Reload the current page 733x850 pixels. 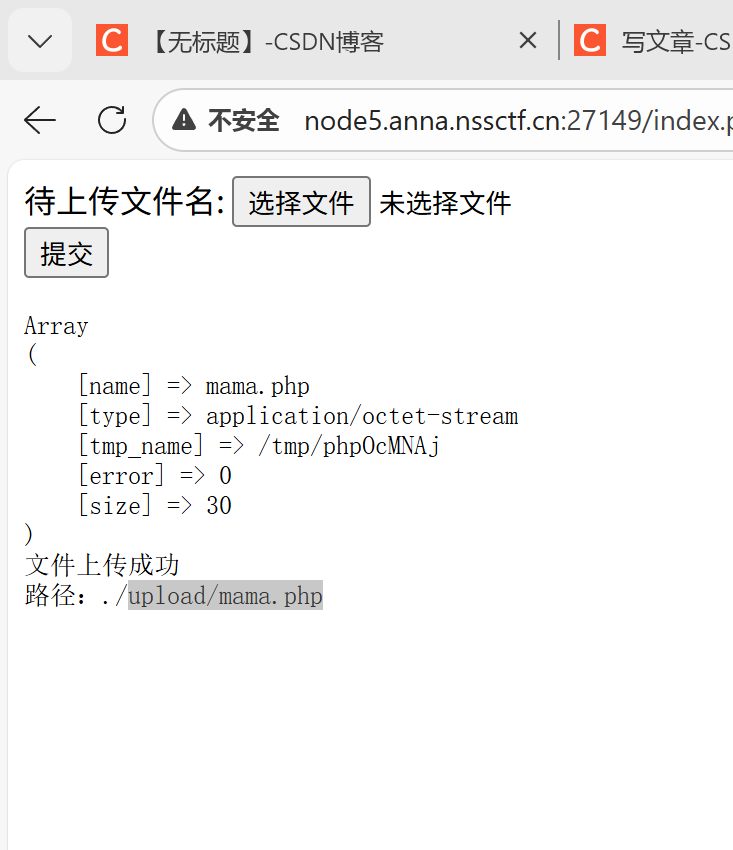point(112,121)
